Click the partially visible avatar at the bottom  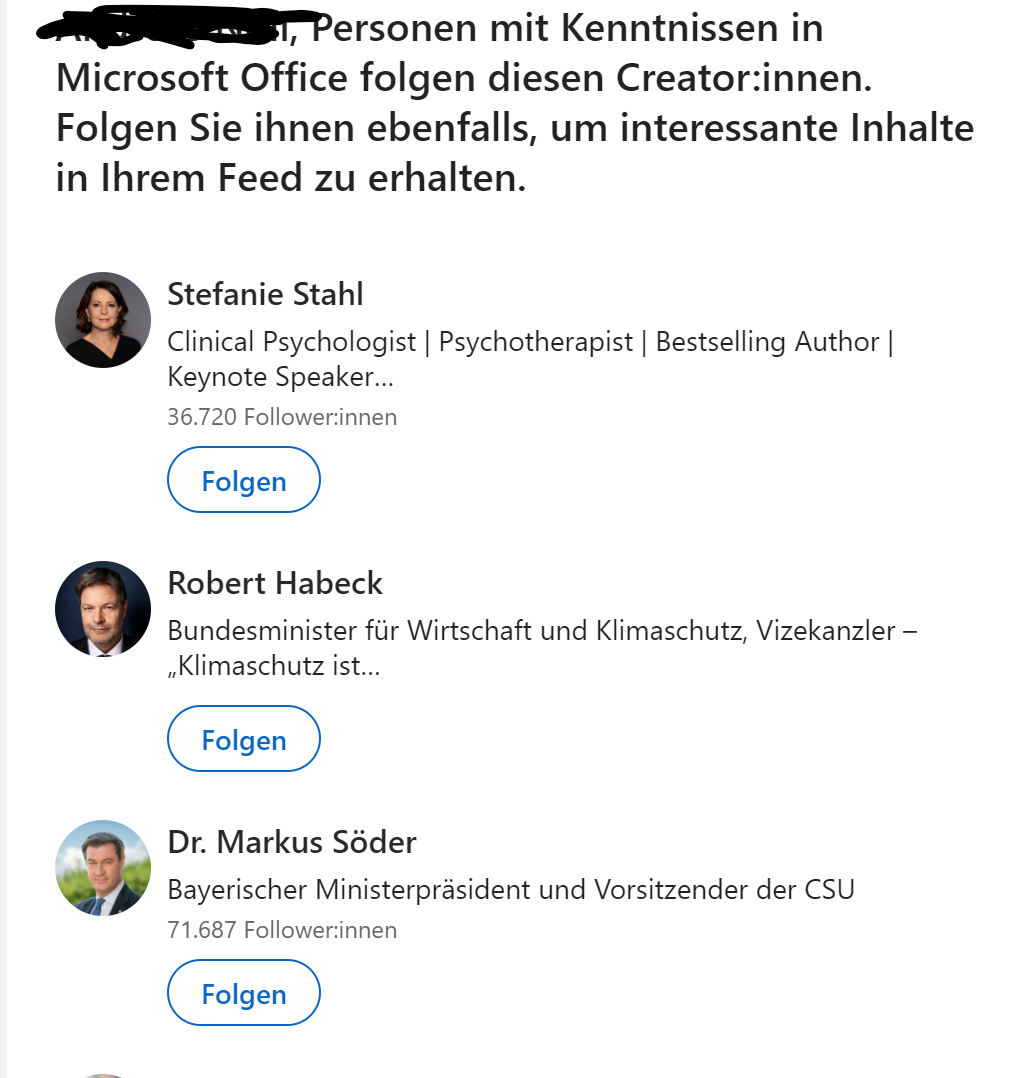coord(103,1074)
